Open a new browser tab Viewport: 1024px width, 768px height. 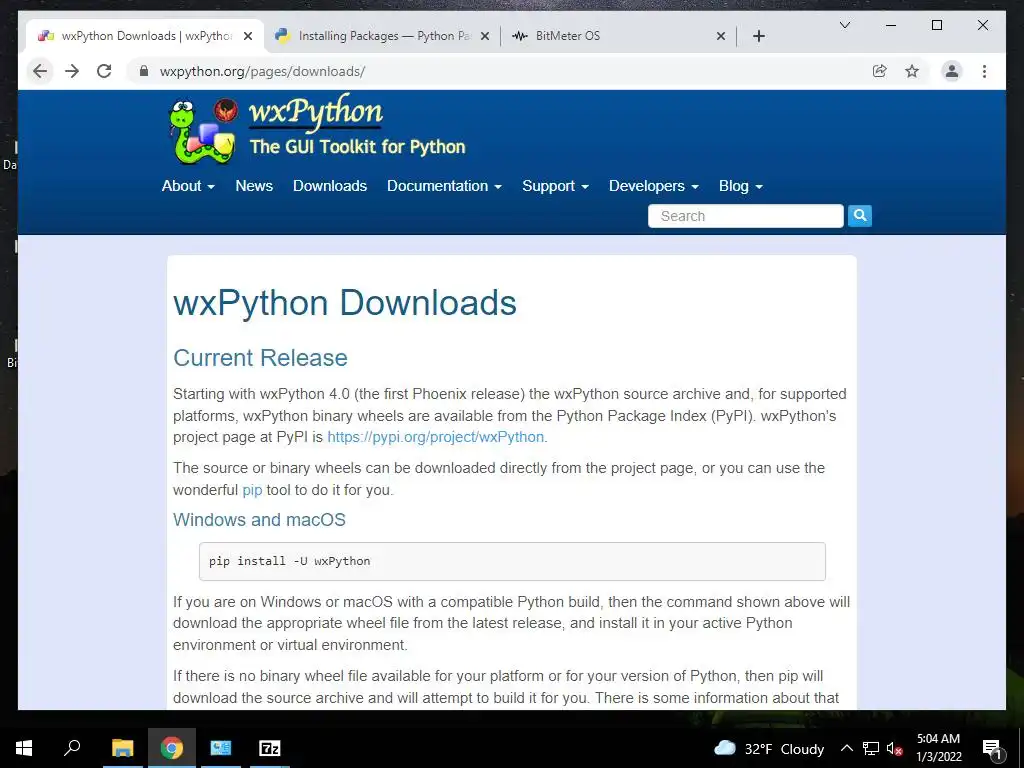pos(758,36)
